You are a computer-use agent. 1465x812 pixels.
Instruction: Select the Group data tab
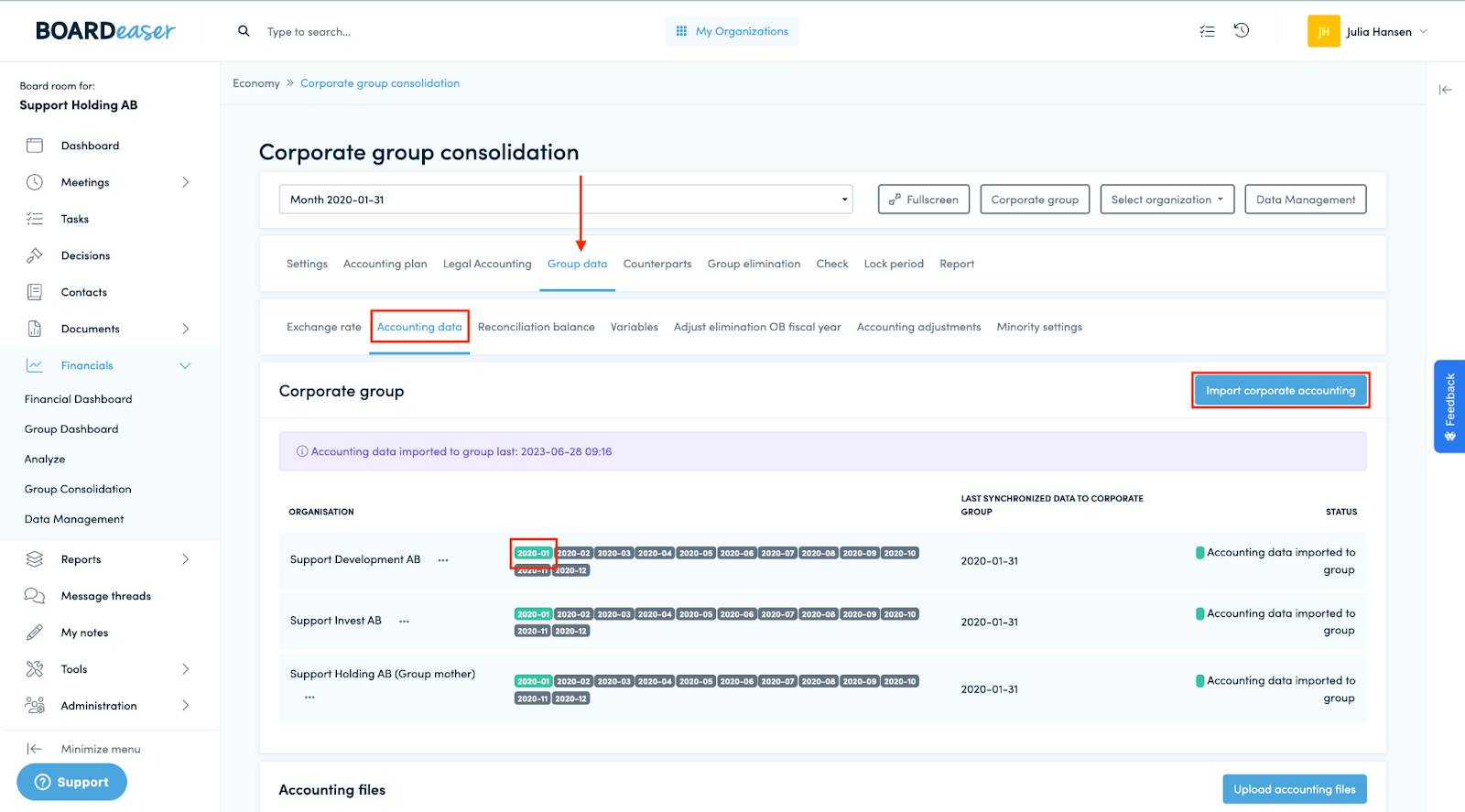pos(577,264)
